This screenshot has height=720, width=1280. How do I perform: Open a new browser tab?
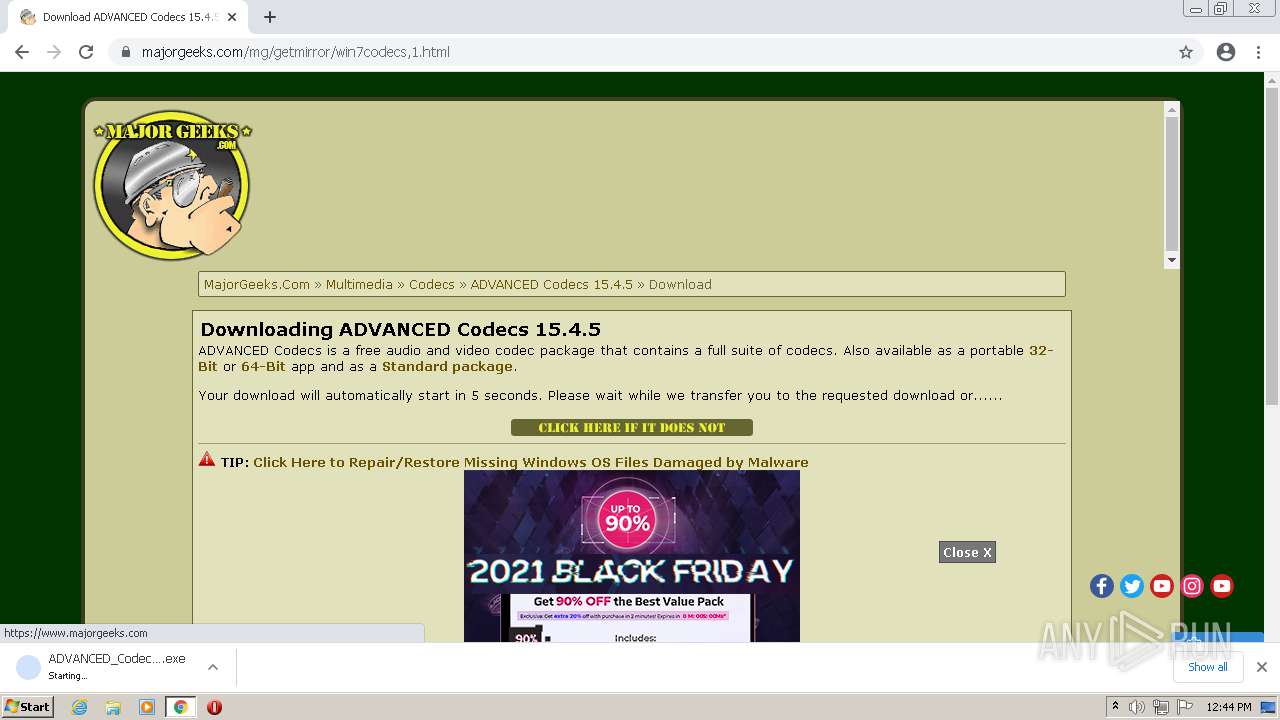pos(270,17)
